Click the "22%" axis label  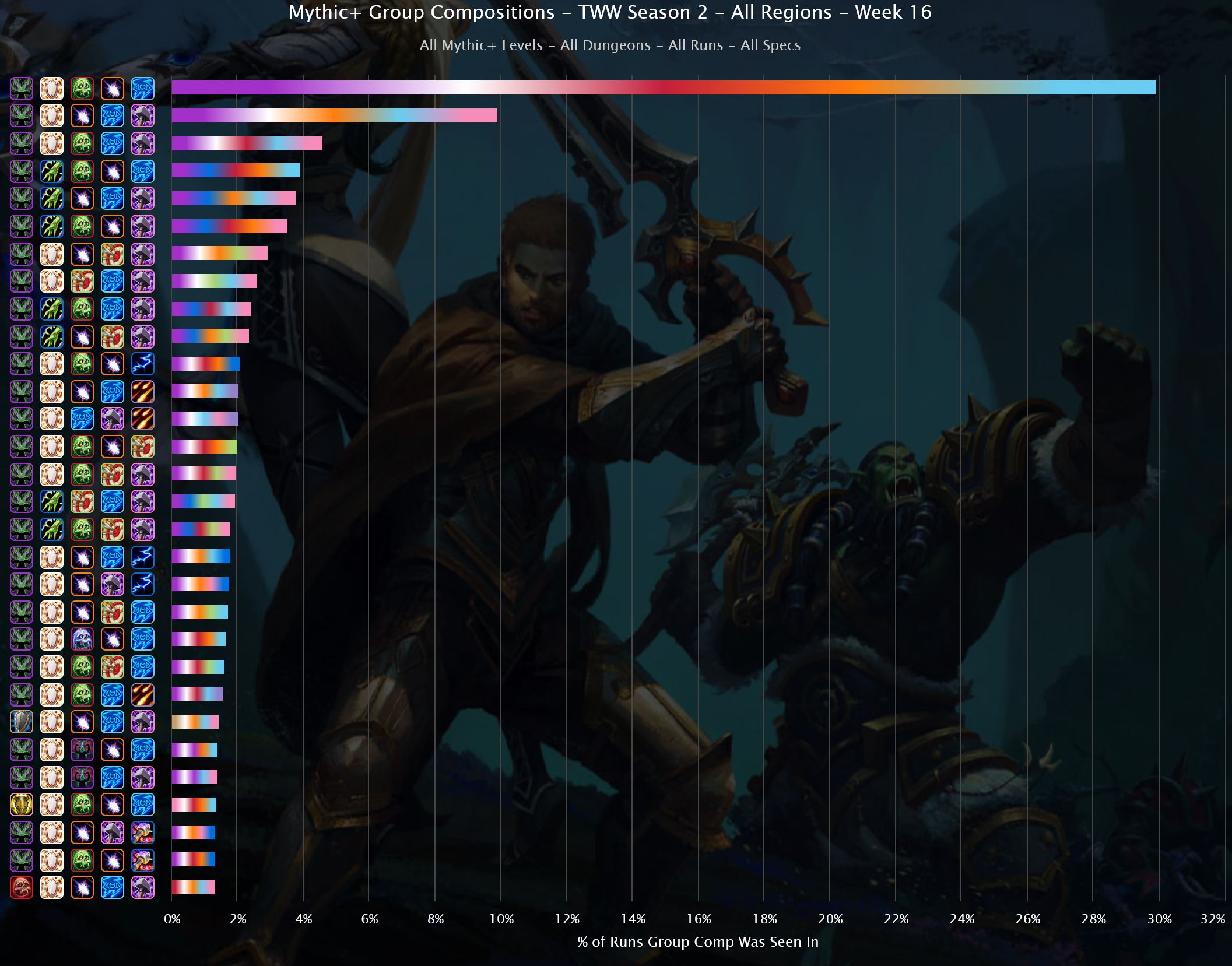pyautogui.click(x=896, y=919)
